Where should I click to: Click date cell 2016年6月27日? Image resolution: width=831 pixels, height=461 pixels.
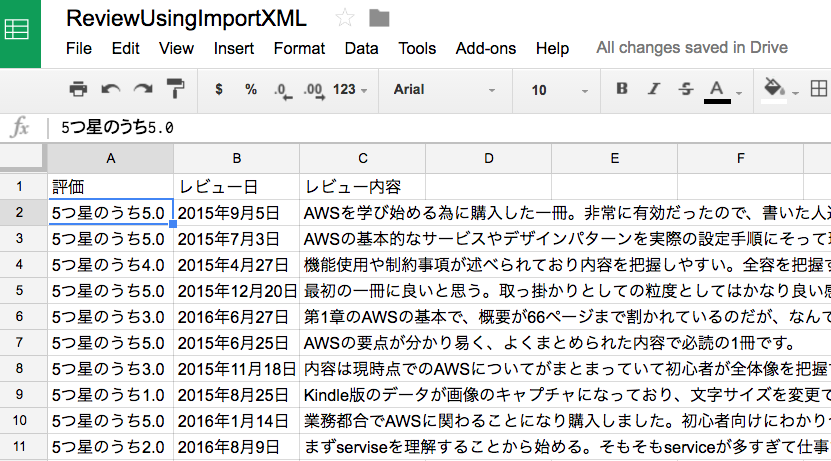[x=236, y=316]
